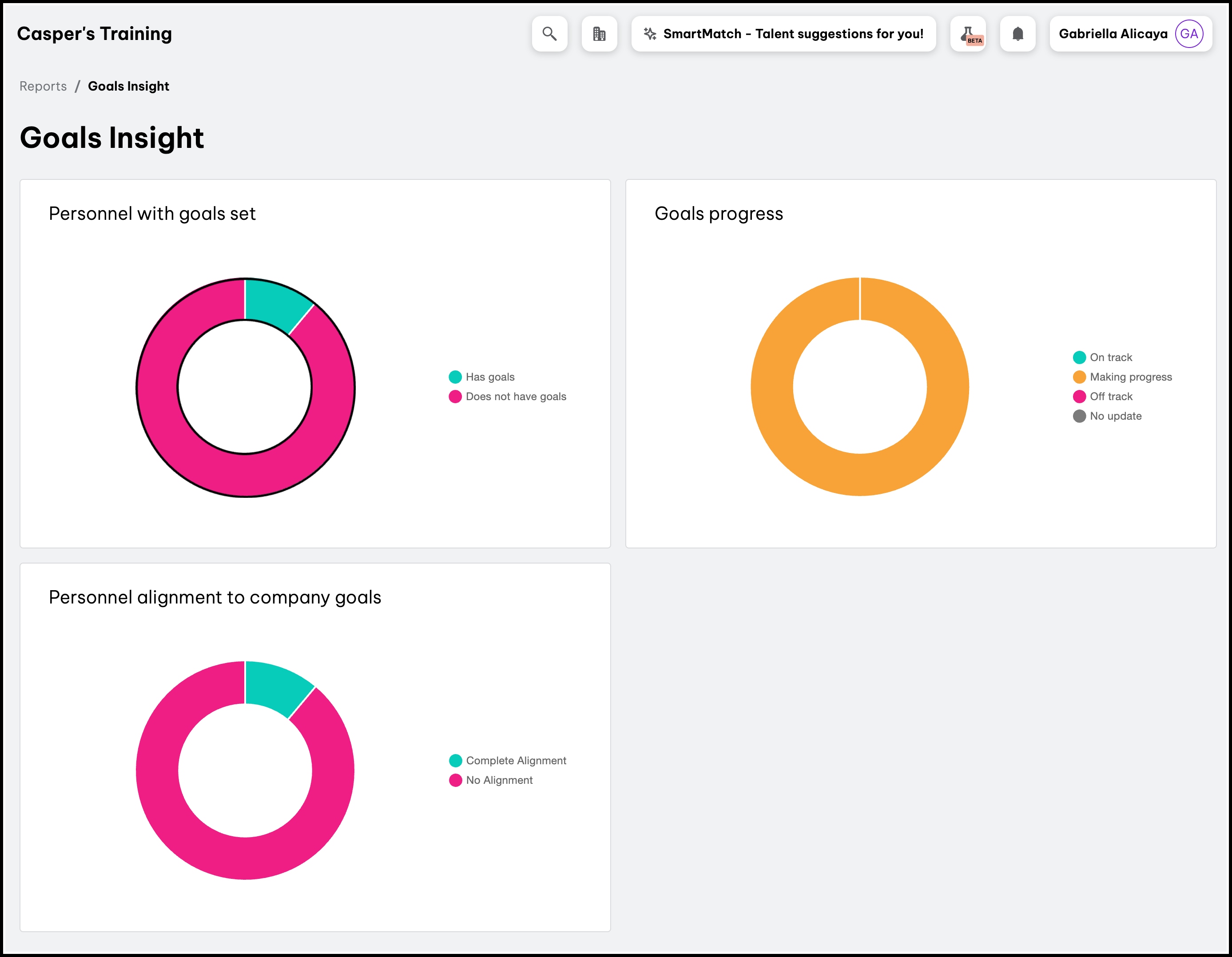
Task: Open the search magnifier icon
Action: click(549, 34)
